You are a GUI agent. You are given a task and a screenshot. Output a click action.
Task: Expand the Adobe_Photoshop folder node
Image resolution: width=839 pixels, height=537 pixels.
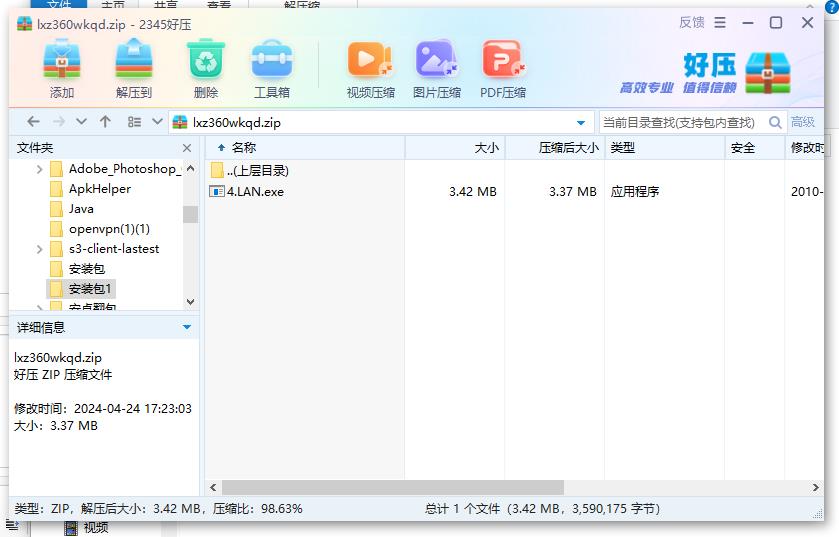pos(39,170)
